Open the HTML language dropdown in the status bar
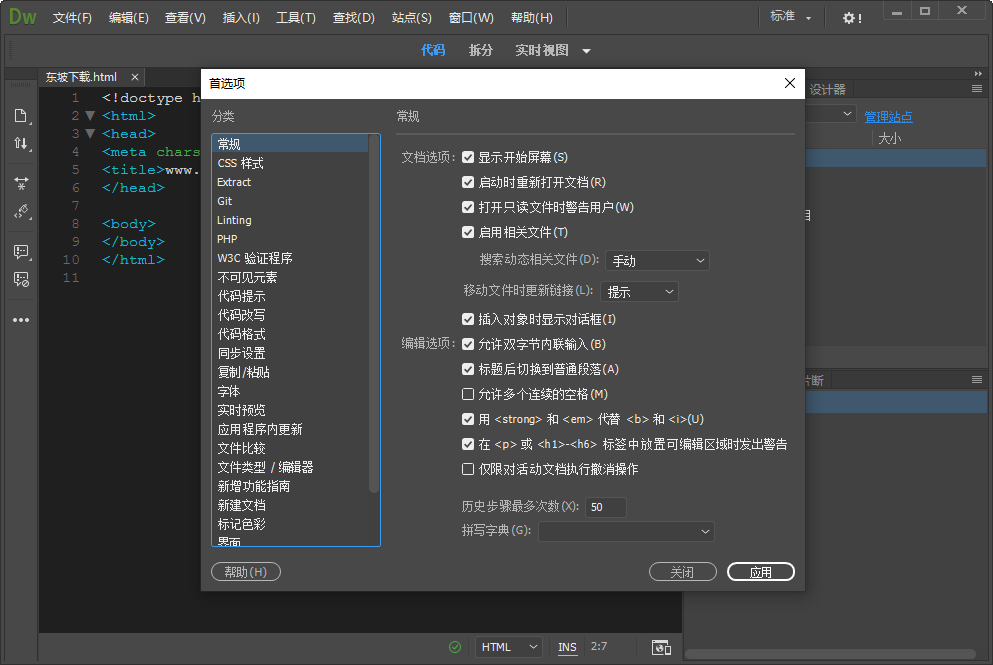 click(509, 647)
